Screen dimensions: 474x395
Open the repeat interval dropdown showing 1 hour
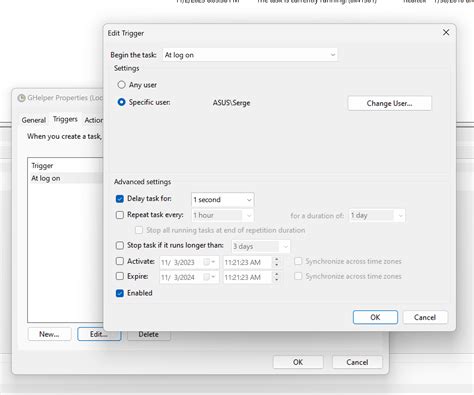pos(222,215)
